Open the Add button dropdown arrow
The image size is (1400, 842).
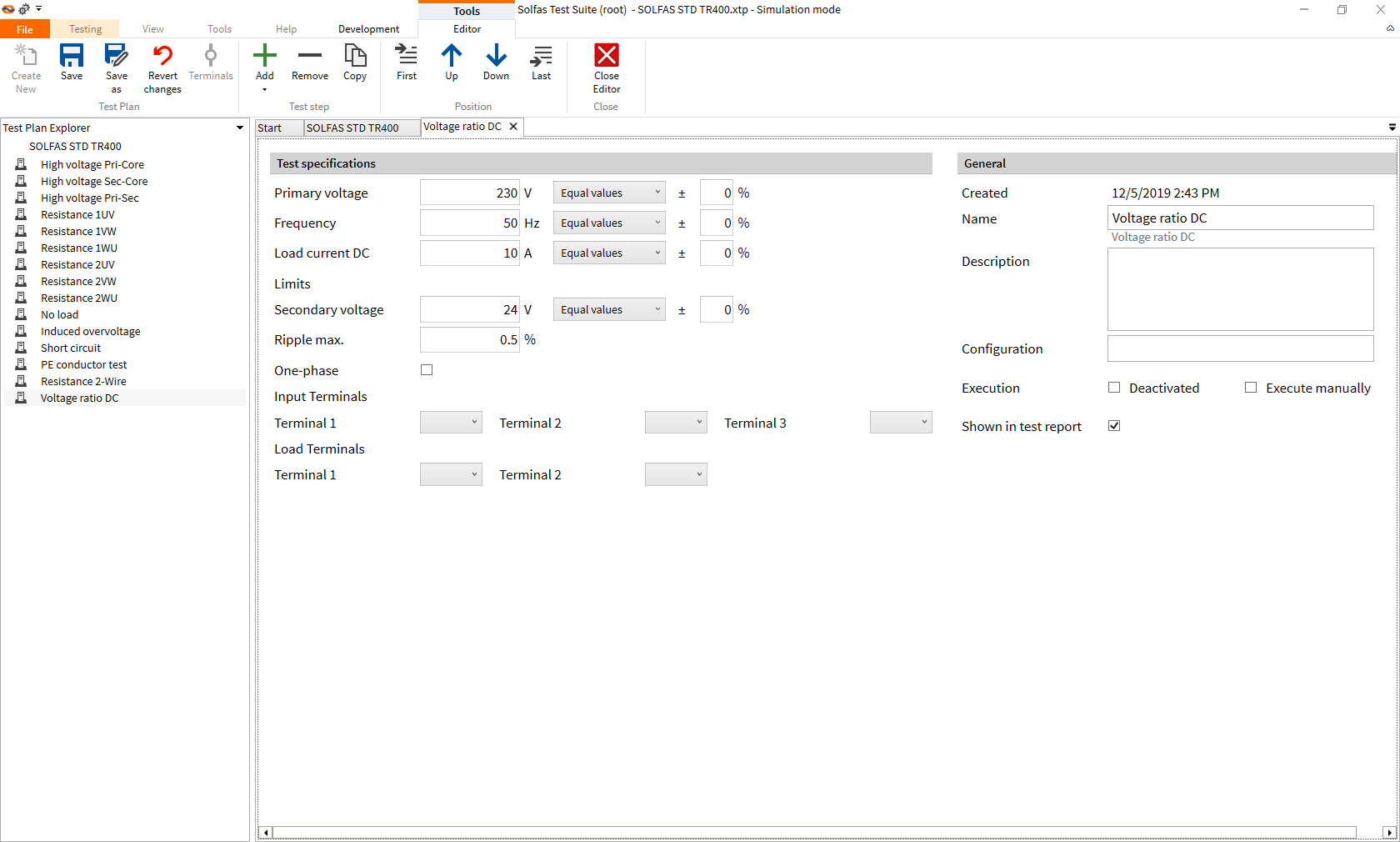point(264,89)
